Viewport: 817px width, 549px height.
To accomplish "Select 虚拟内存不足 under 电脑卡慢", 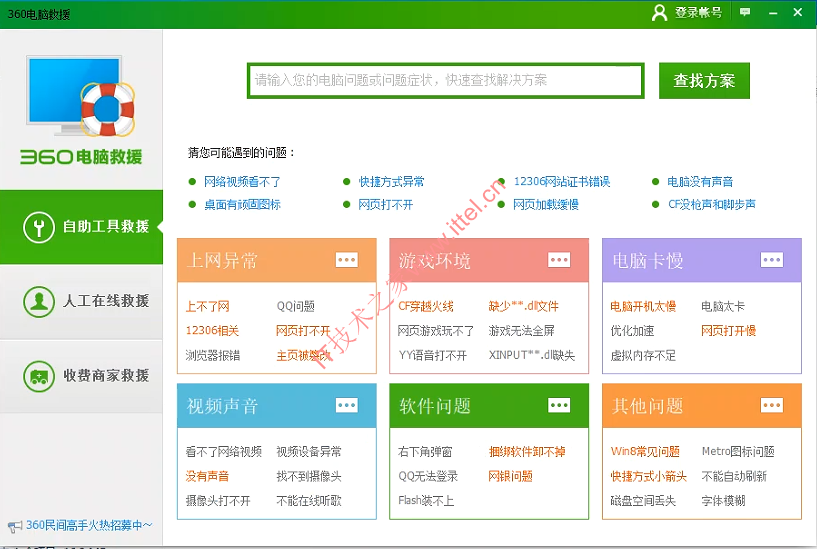I will pyautogui.click(x=643, y=356).
